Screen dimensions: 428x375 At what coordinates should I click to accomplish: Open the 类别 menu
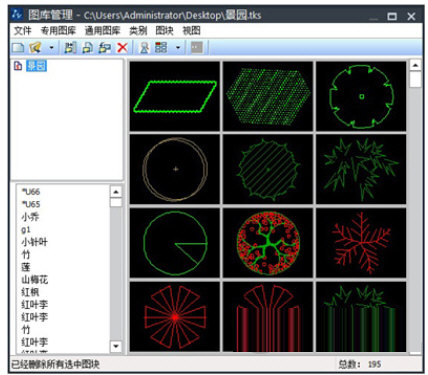pyautogui.click(x=138, y=31)
